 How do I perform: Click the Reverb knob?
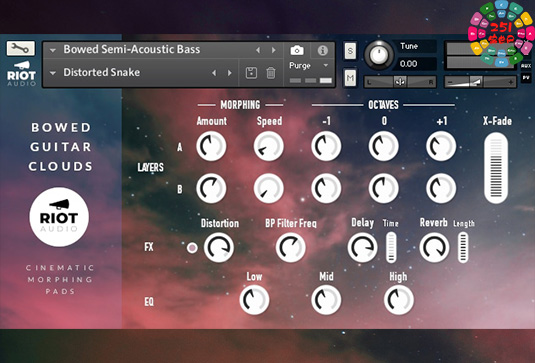434,248
